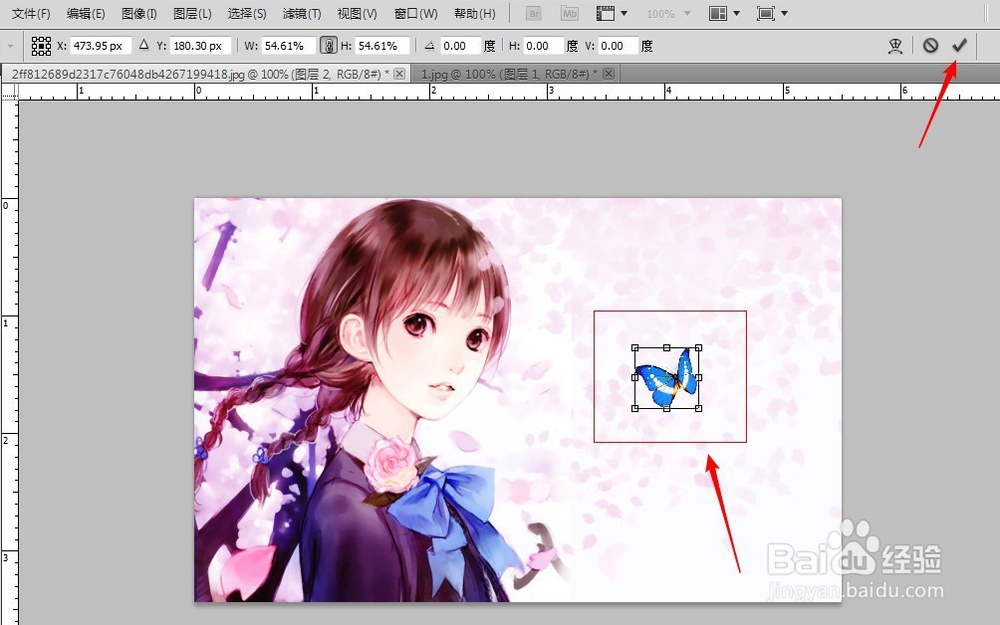Open the 图层(L) menu

(192, 13)
